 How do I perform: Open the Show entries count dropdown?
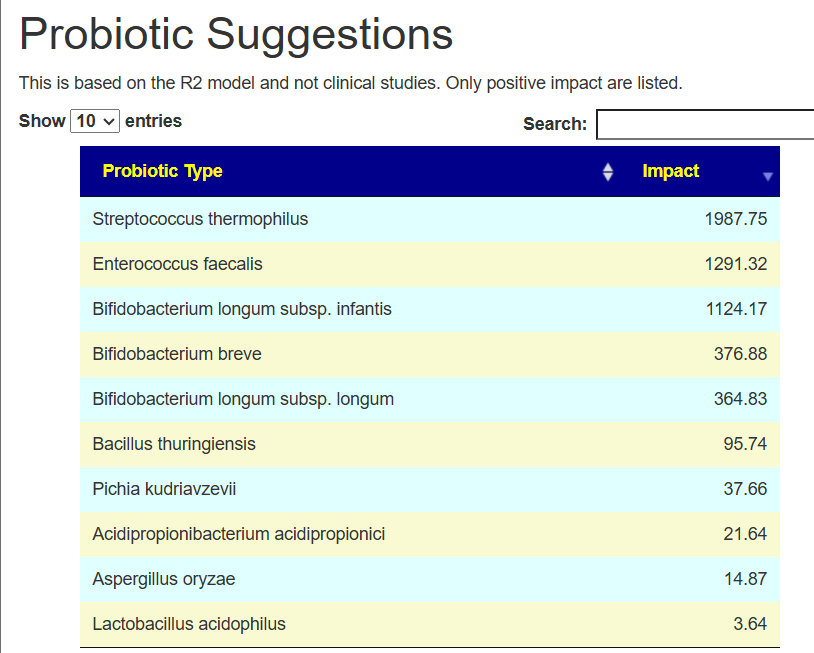tap(95, 121)
